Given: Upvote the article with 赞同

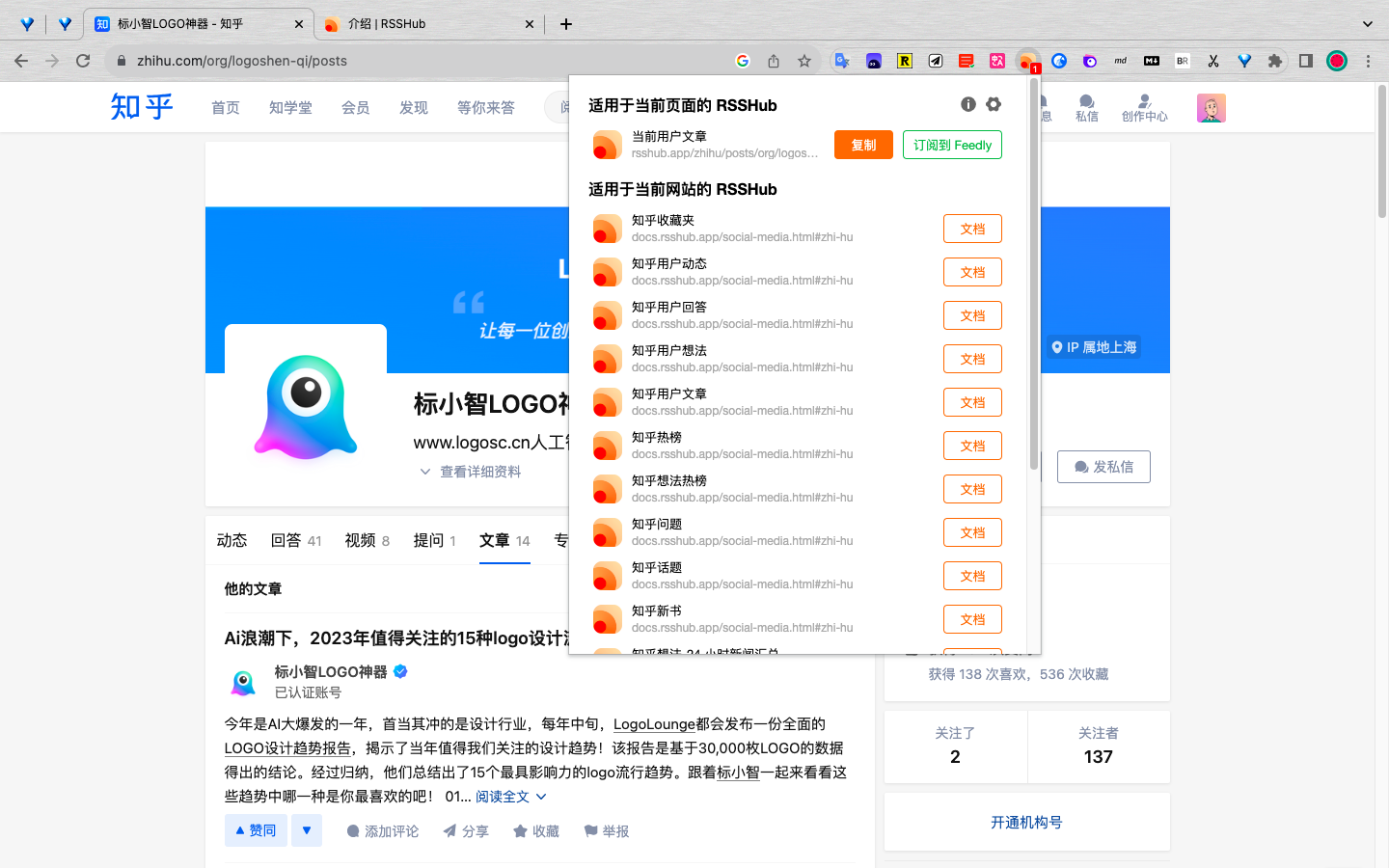Looking at the screenshot, I should (256, 830).
